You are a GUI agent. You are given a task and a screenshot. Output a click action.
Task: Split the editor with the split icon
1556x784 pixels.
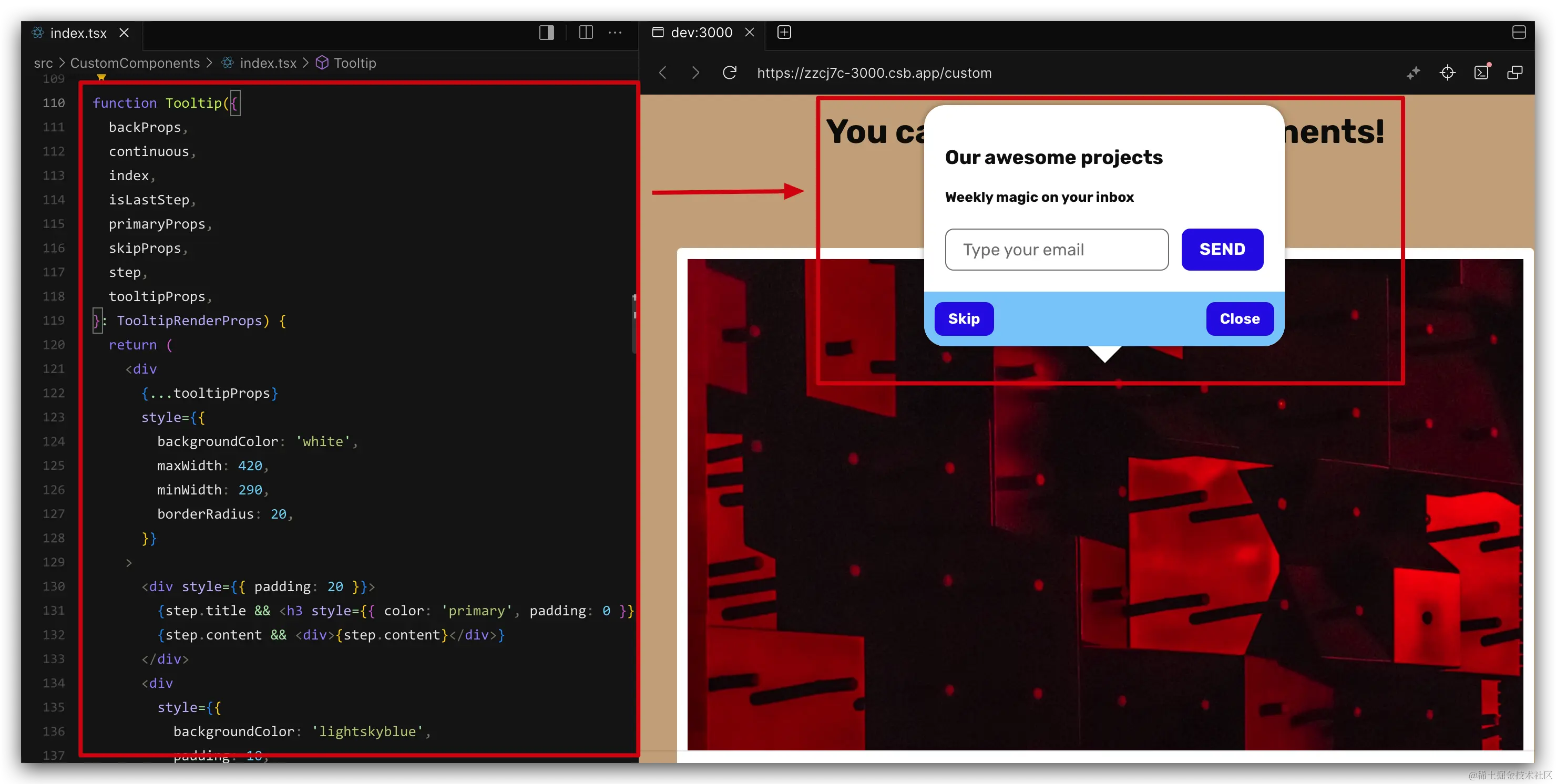coord(585,33)
